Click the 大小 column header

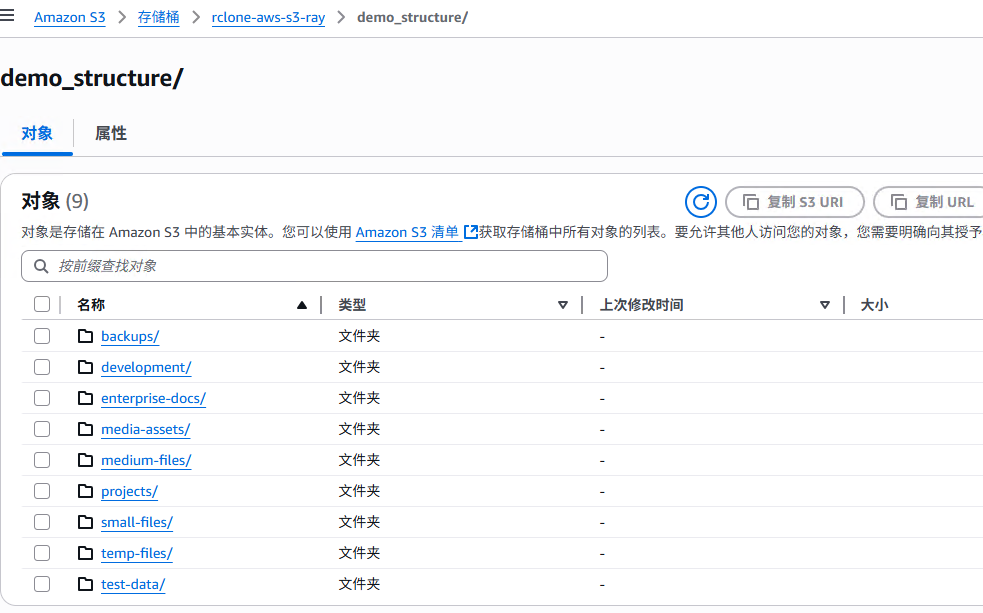[x=874, y=305]
